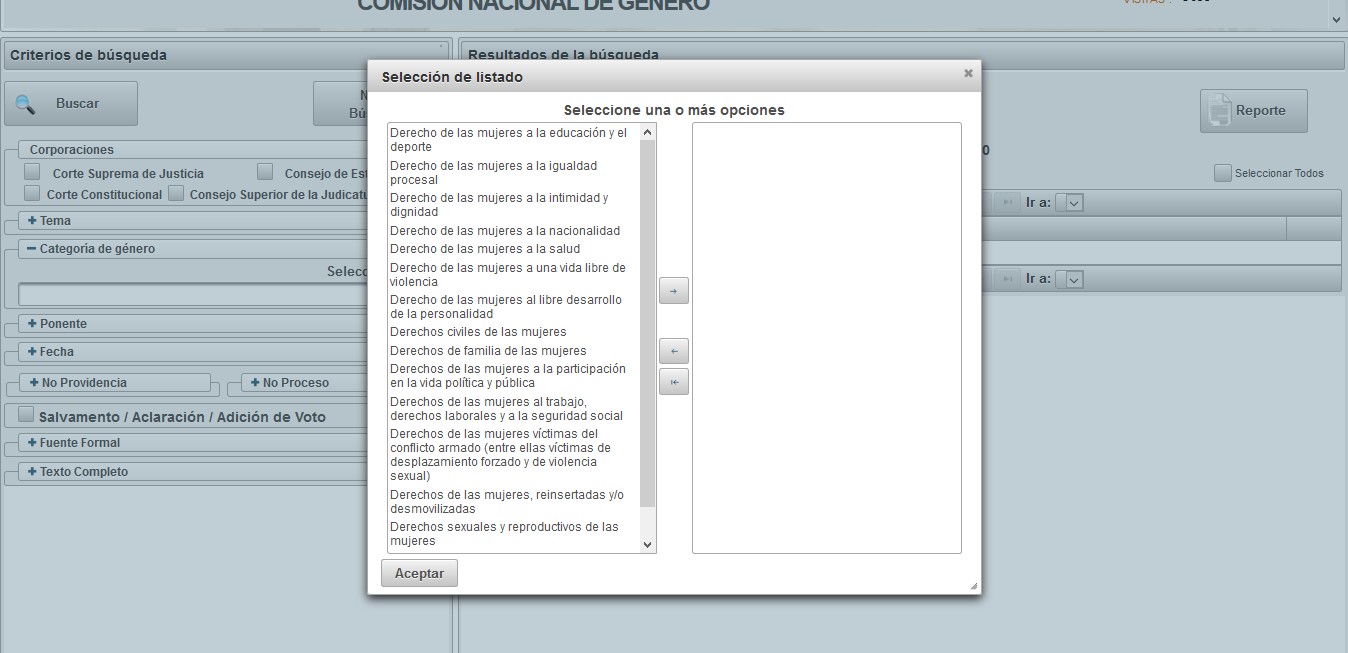Enable the Corte Constitucional checkbox
The width and height of the screenshot is (1348, 653).
pyautogui.click(x=33, y=193)
